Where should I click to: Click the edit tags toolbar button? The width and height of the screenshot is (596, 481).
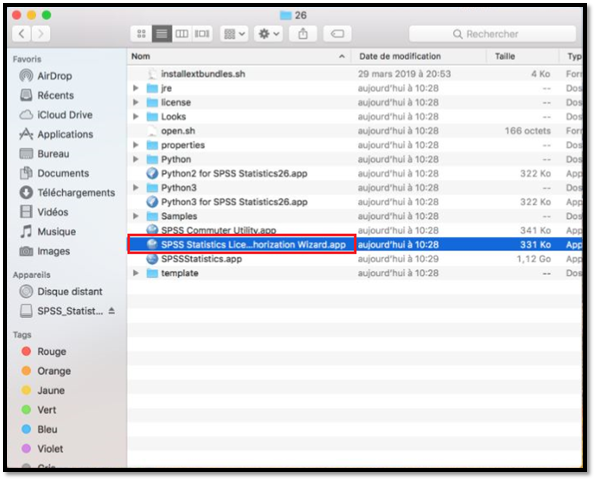tap(337, 34)
